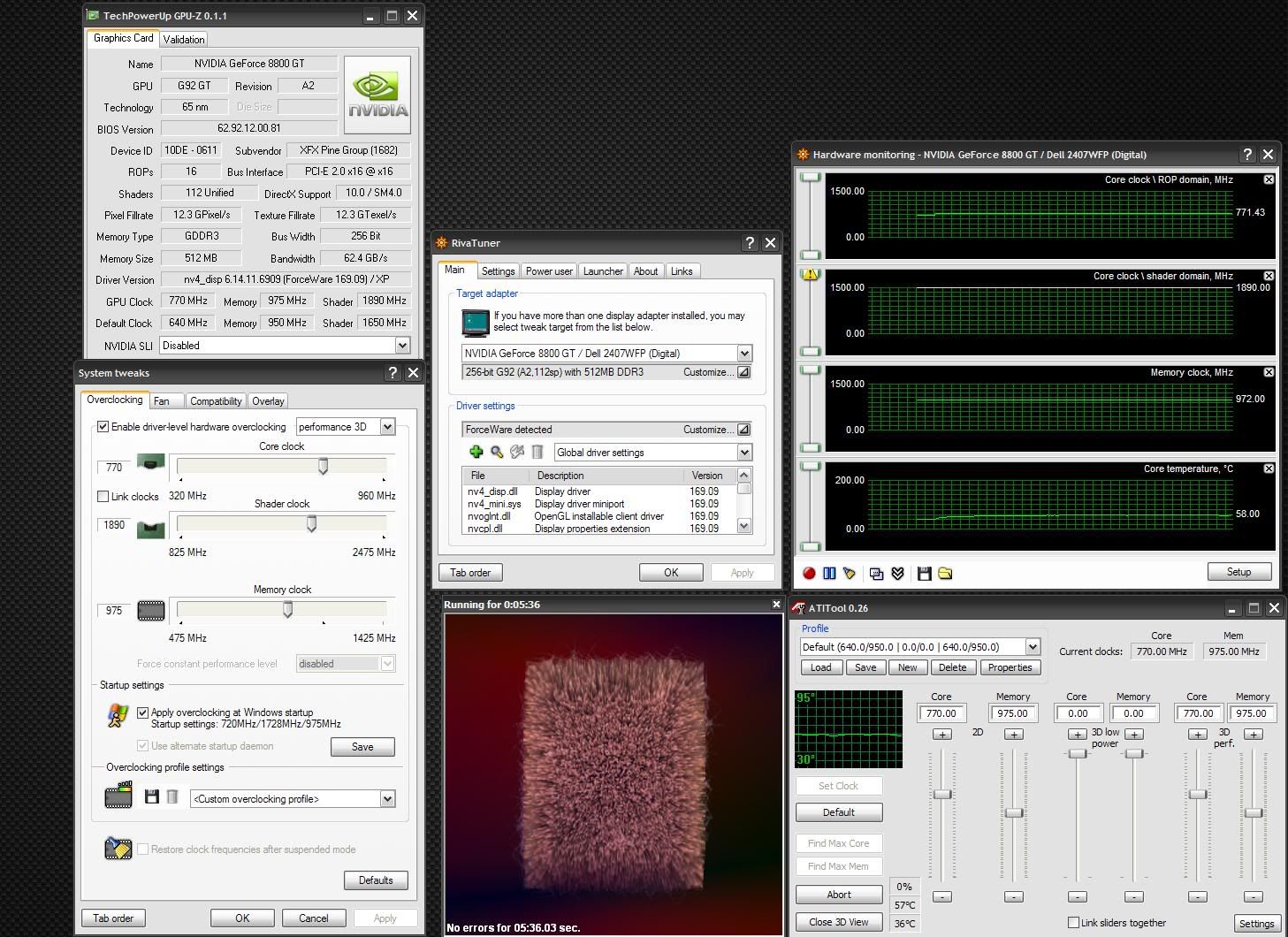Pause hardware monitoring with the blue pause icon
Image resolution: width=1288 pixels, height=937 pixels.
(829, 574)
